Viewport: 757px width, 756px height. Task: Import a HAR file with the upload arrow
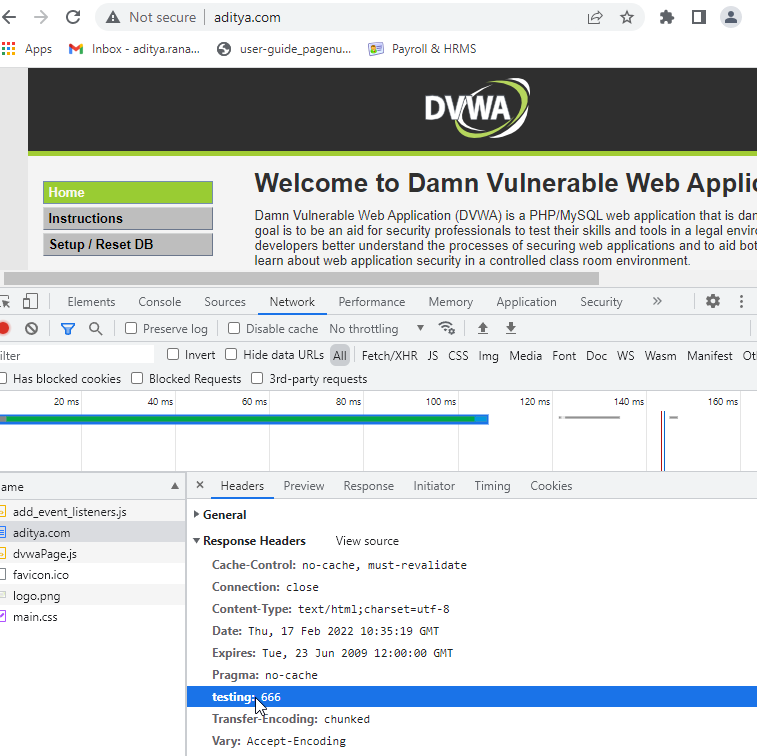pyautogui.click(x=482, y=328)
